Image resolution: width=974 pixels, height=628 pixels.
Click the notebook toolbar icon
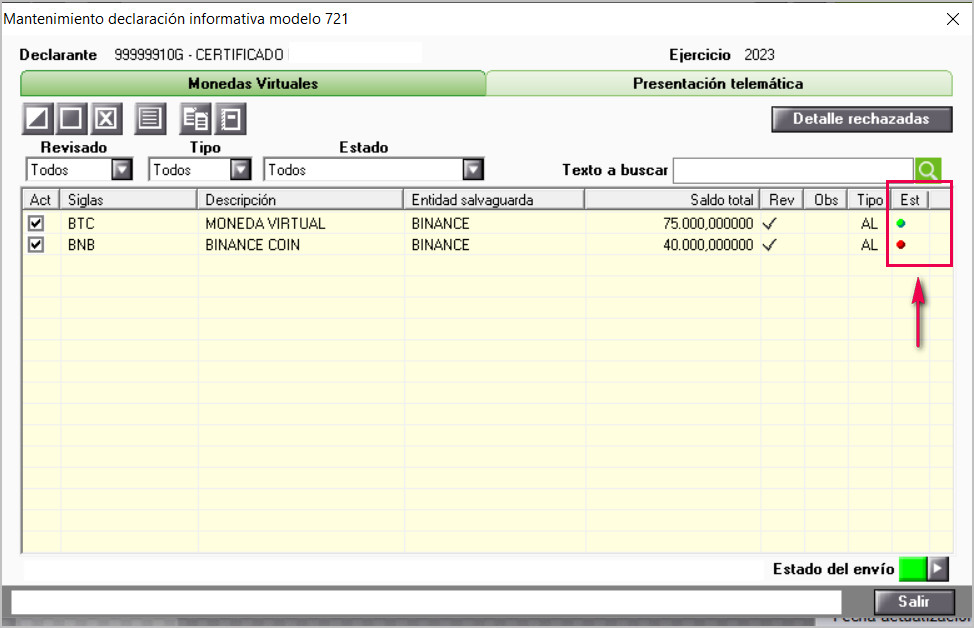tap(230, 119)
